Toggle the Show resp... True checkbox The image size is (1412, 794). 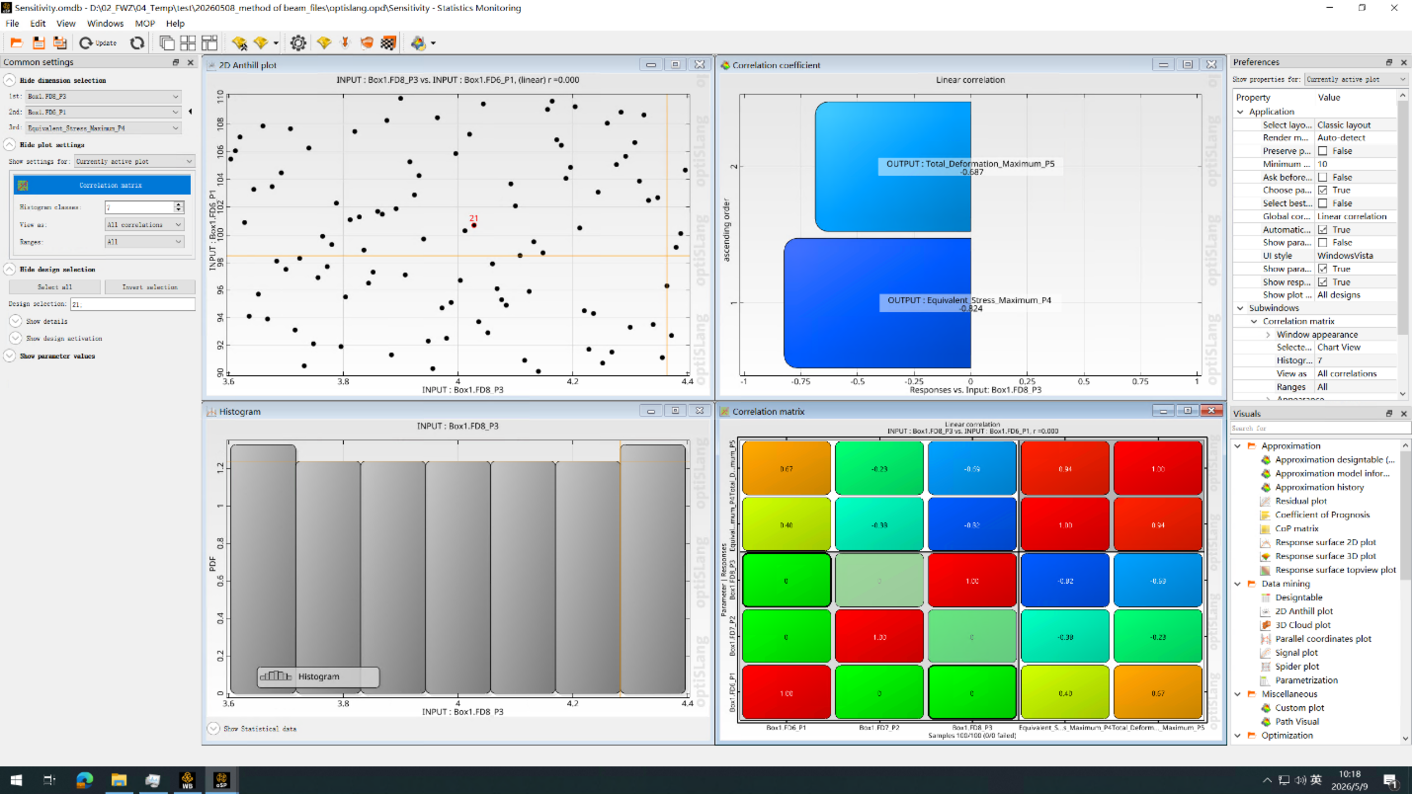click(x=1322, y=282)
